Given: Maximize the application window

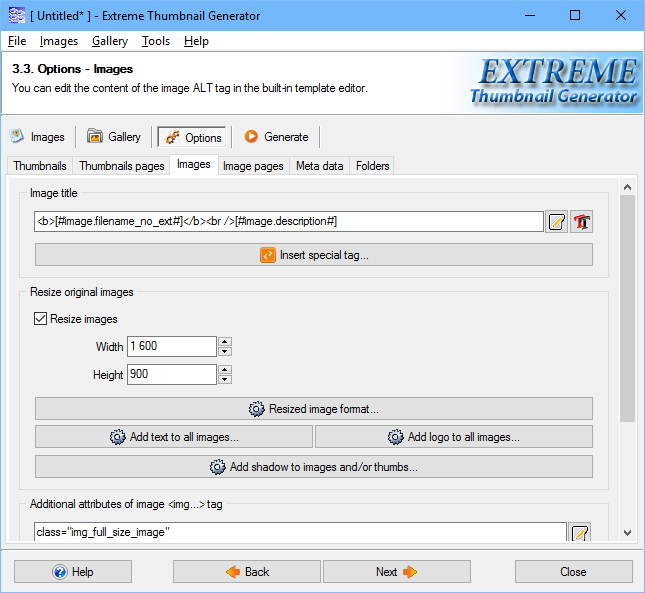Looking at the screenshot, I should click(575, 16).
